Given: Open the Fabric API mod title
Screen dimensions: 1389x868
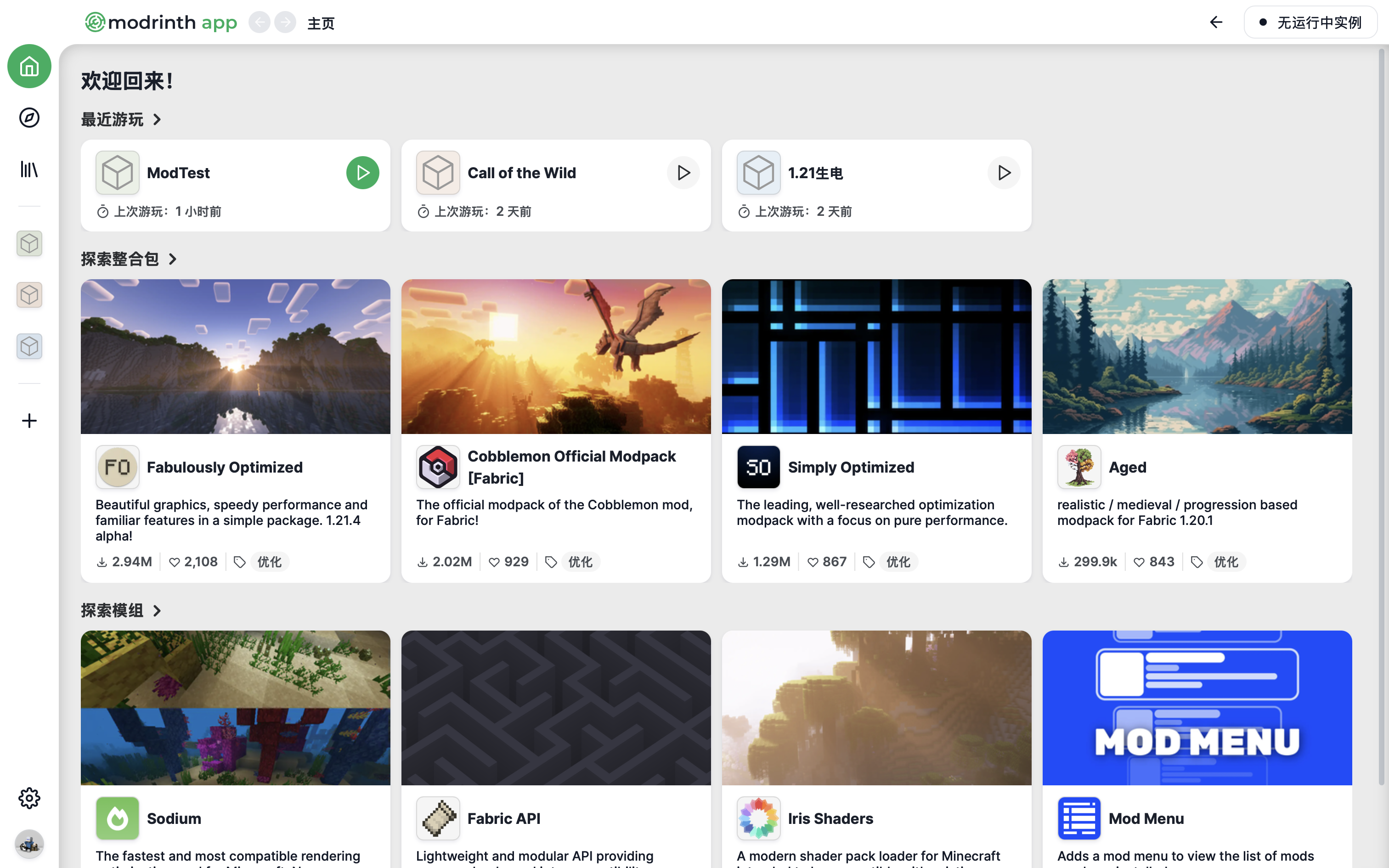Looking at the screenshot, I should [x=504, y=818].
